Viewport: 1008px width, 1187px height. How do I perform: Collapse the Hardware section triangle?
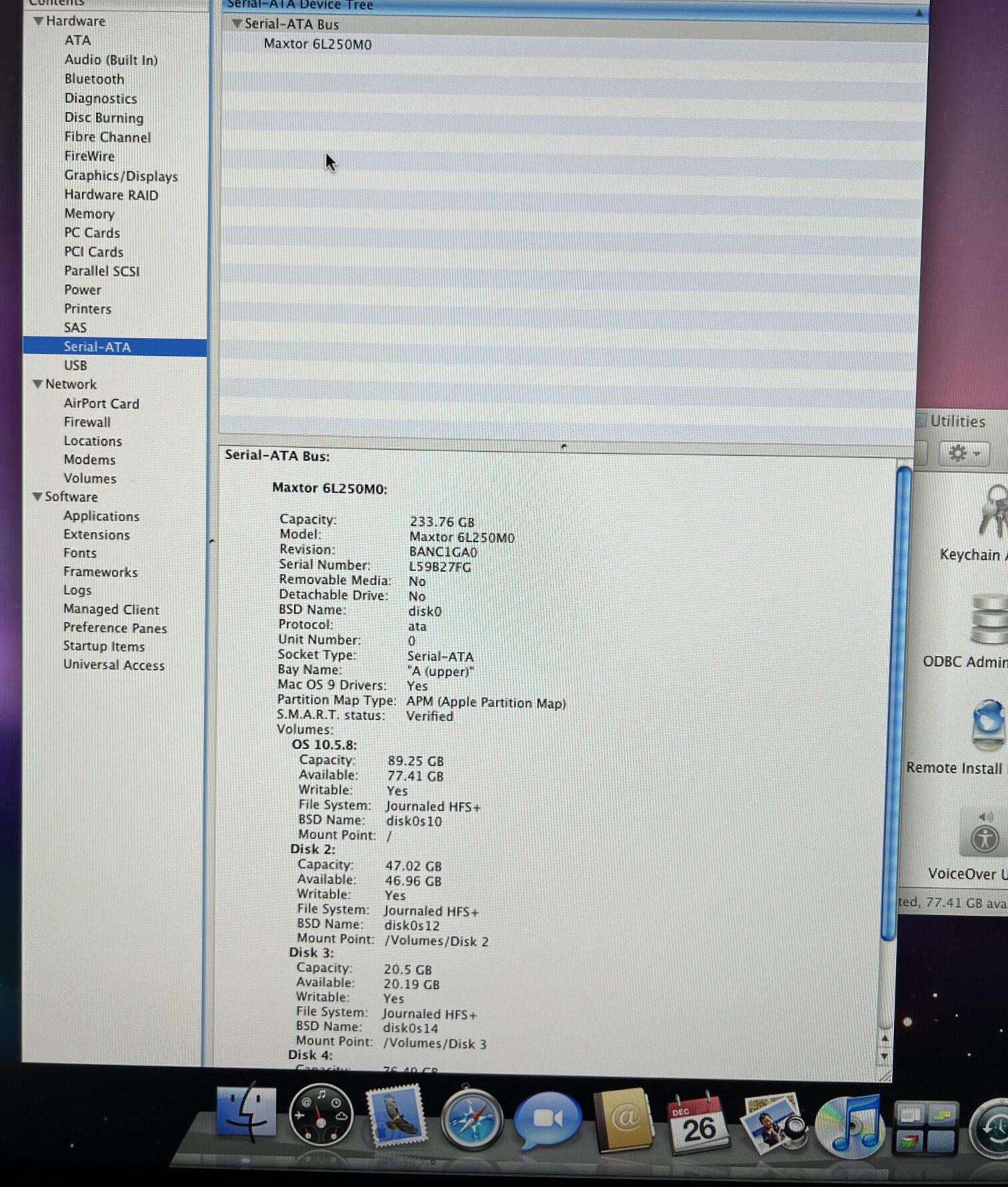click(38, 21)
